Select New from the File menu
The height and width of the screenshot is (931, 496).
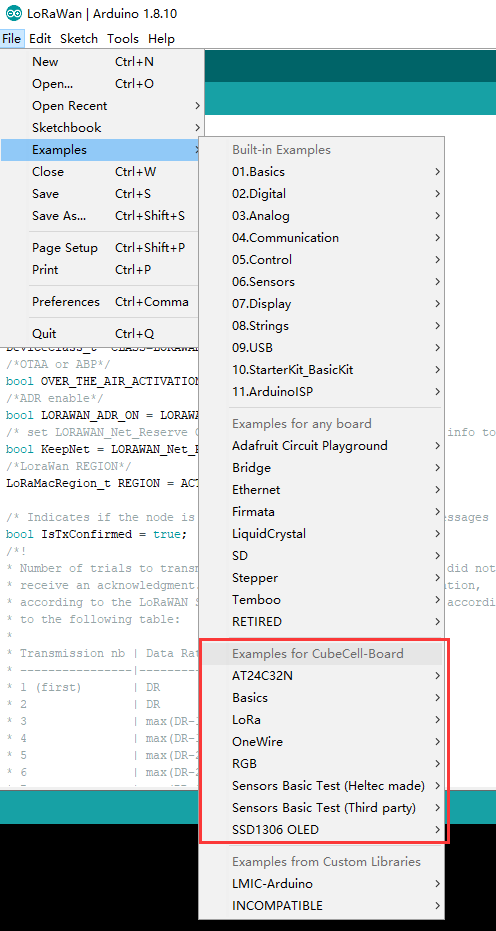[102, 62]
